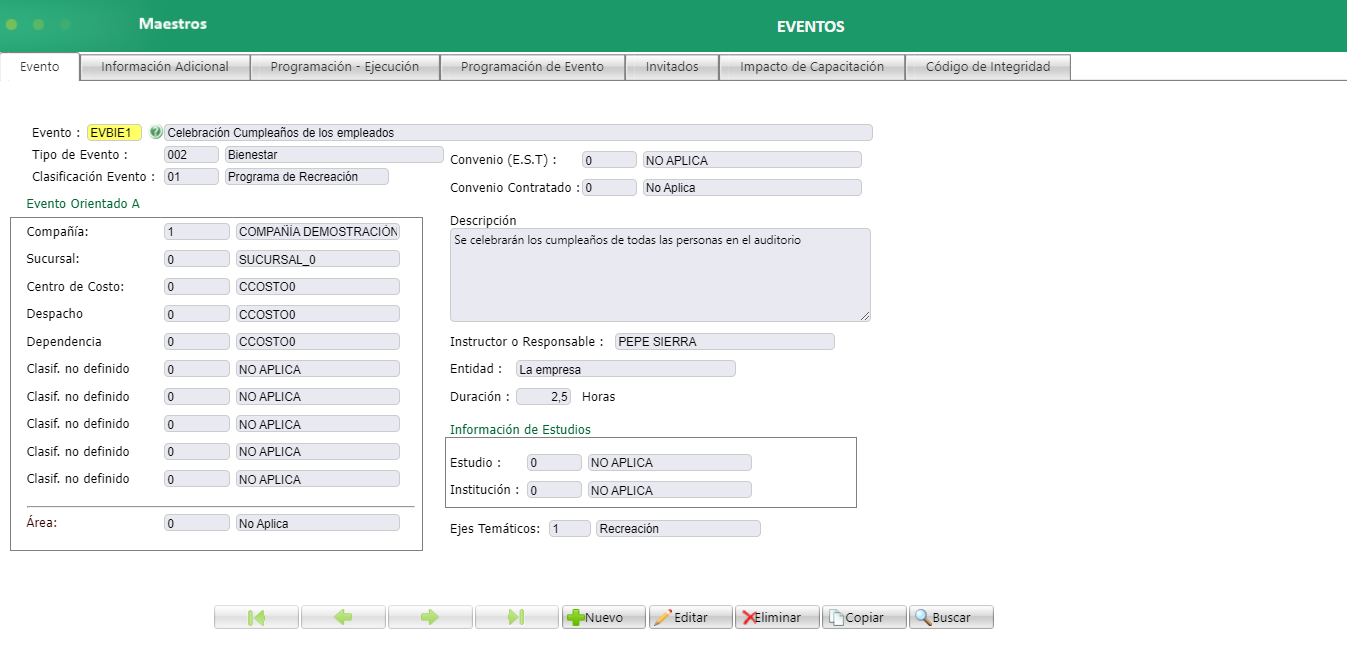Click the EVBIE1 event code field
Screen dimensions: 1347x657
[x=114, y=132]
